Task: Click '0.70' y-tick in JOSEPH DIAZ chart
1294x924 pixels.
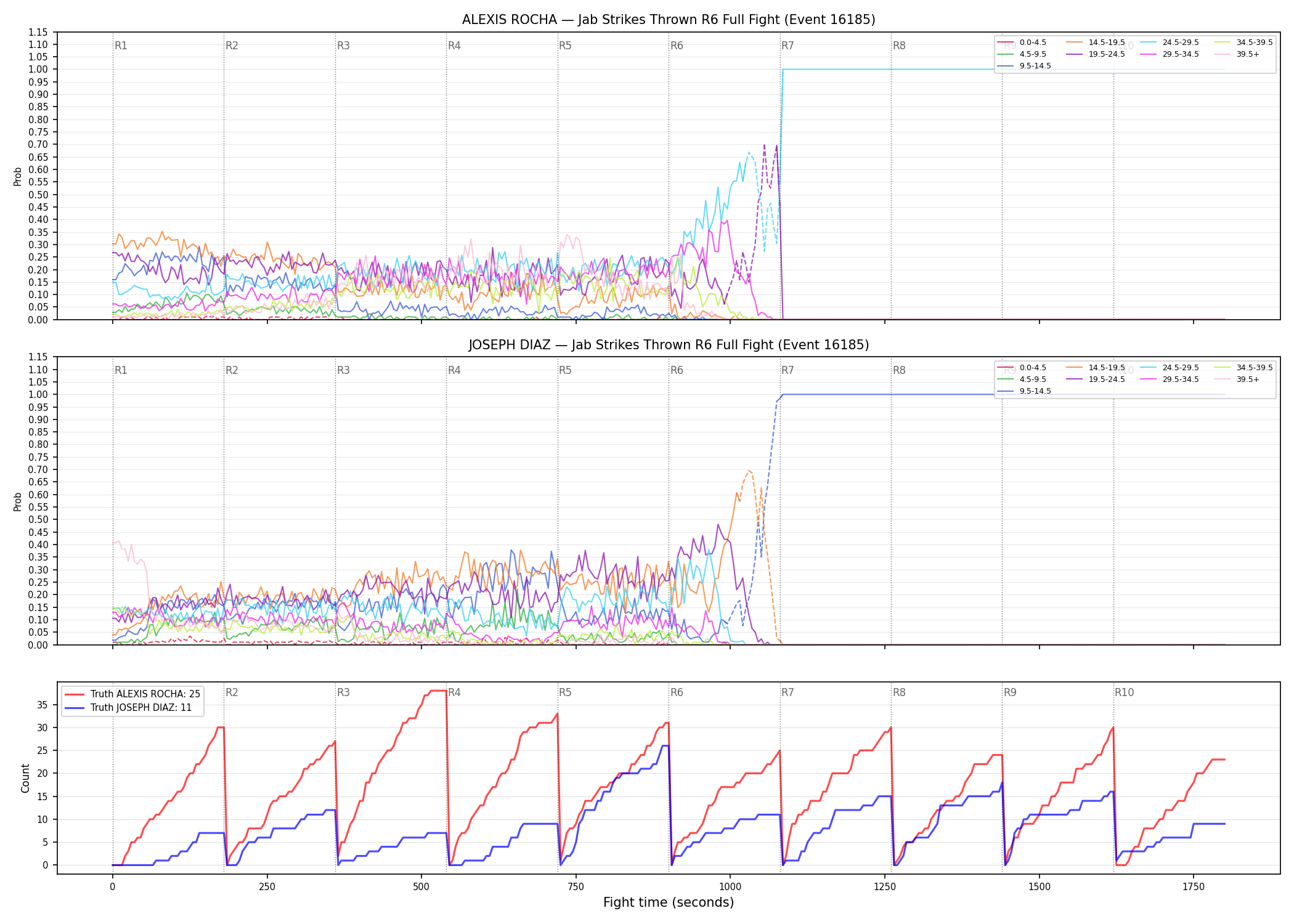Action: 38,469
